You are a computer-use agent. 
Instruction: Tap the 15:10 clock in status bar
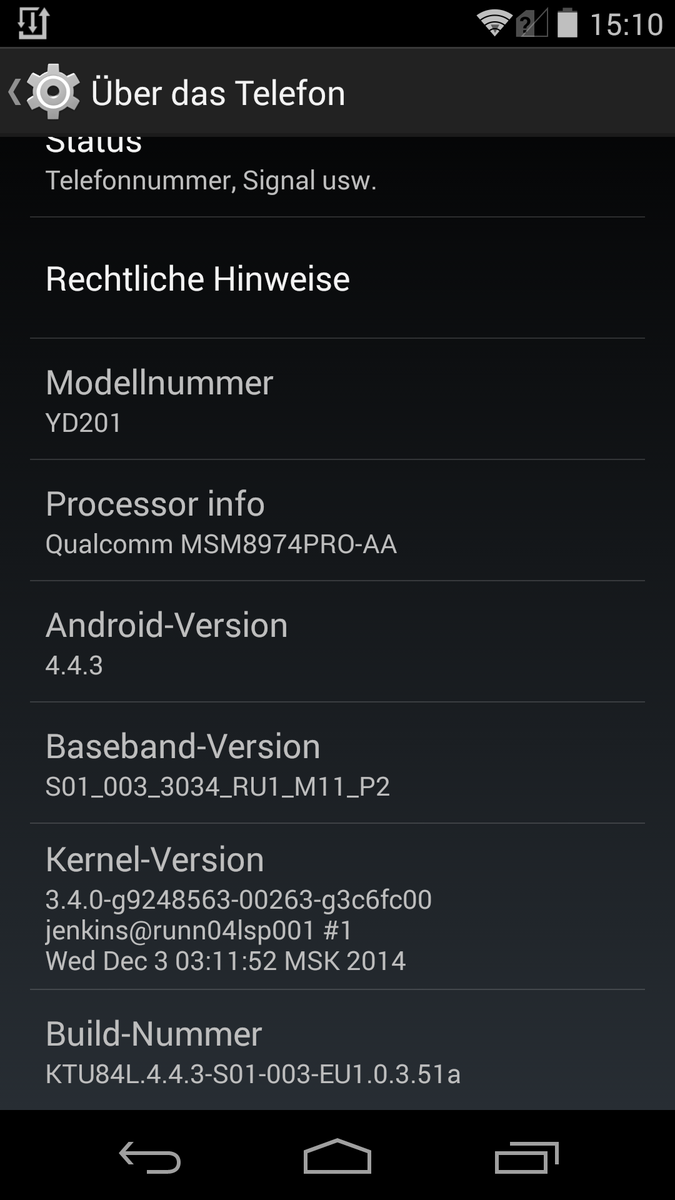tap(626, 24)
